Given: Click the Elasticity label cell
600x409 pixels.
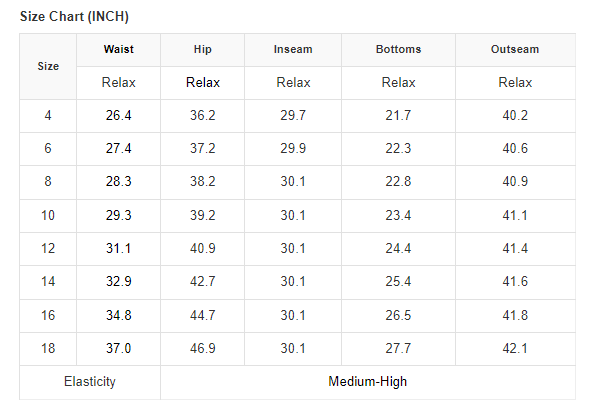Looking at the screenshot, I should 90,381.
